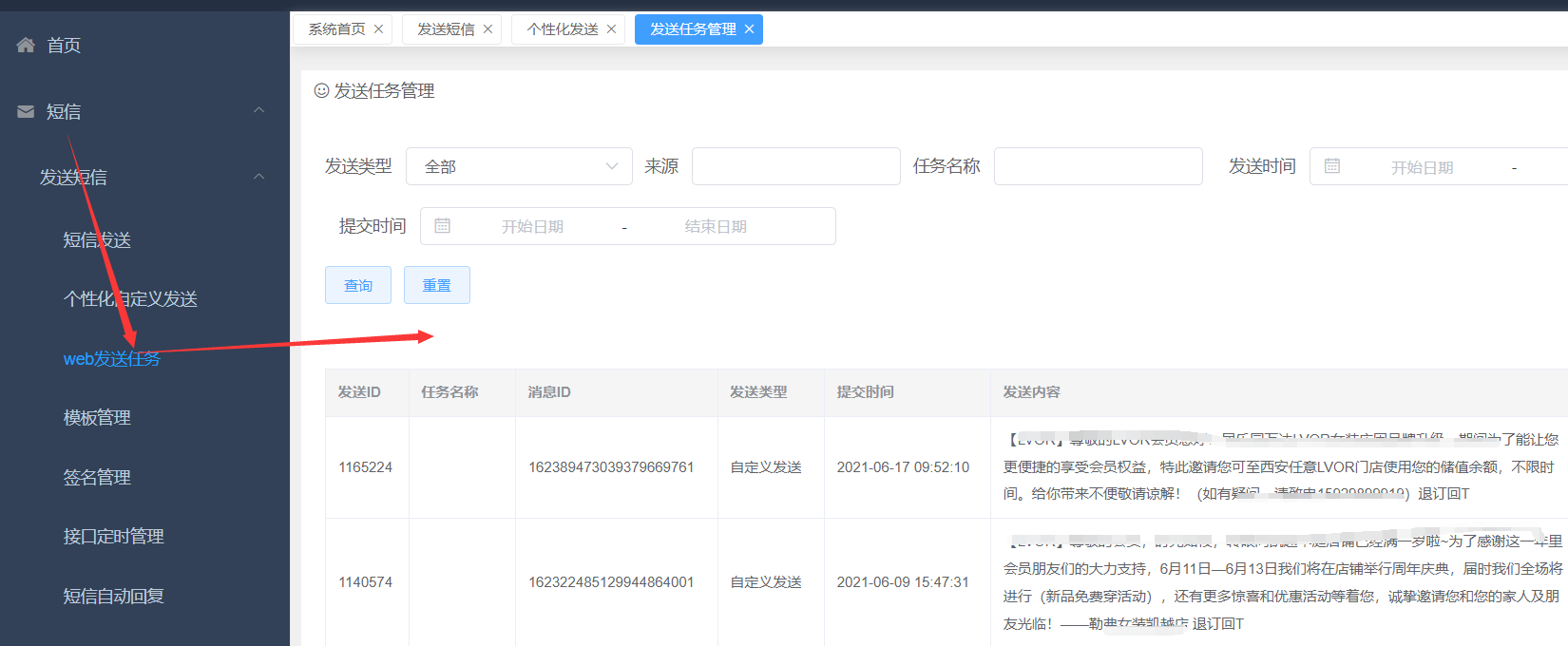Viewport: 1568px width, 646px height.
Task: Click the 查询 button
Action: 358,285
